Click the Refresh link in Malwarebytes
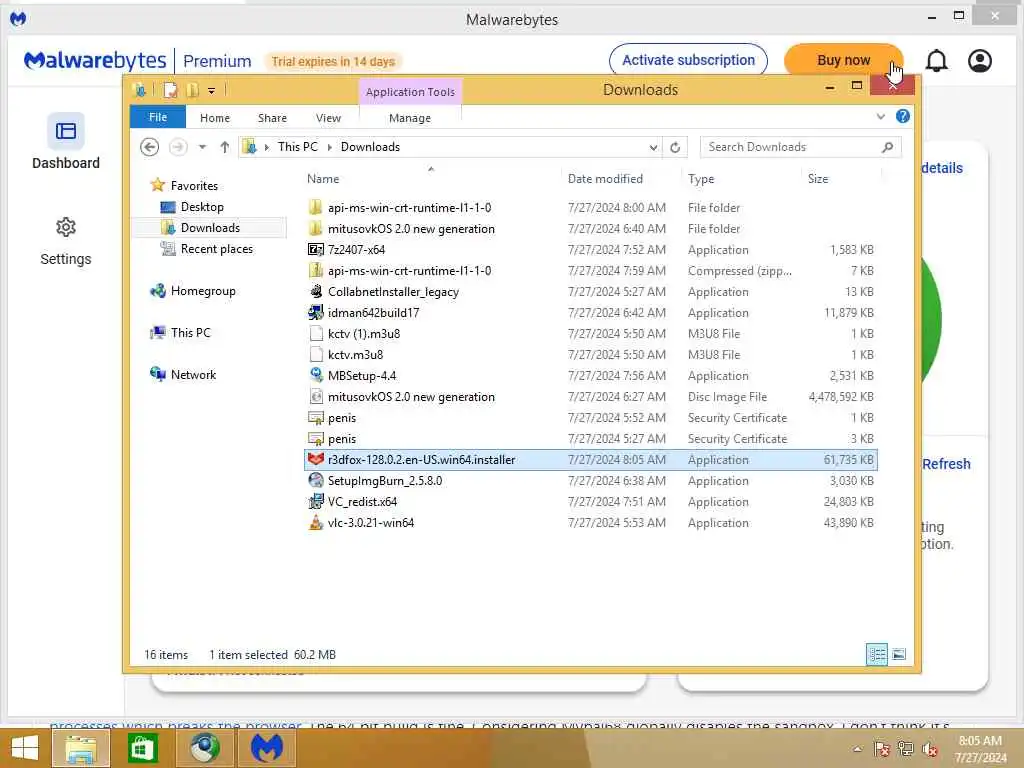 click(x=946, y=464)
